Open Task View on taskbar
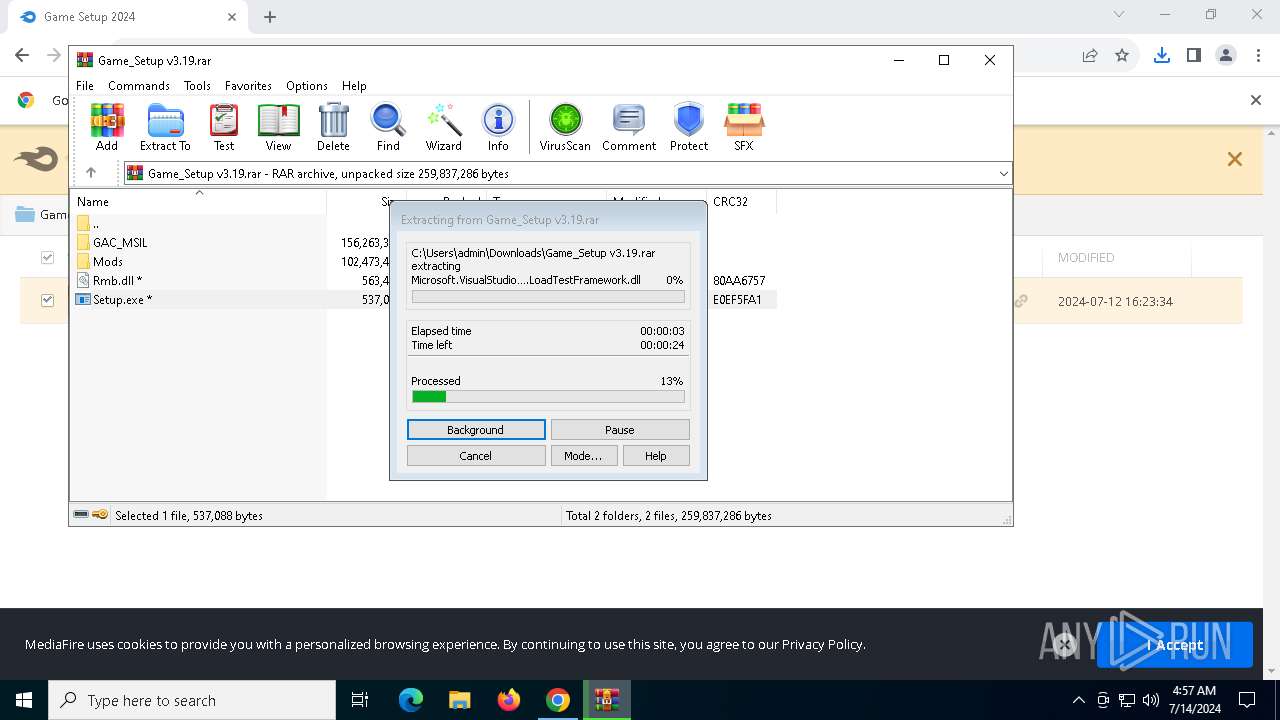The image size is (1280, 720). point(360,700)
